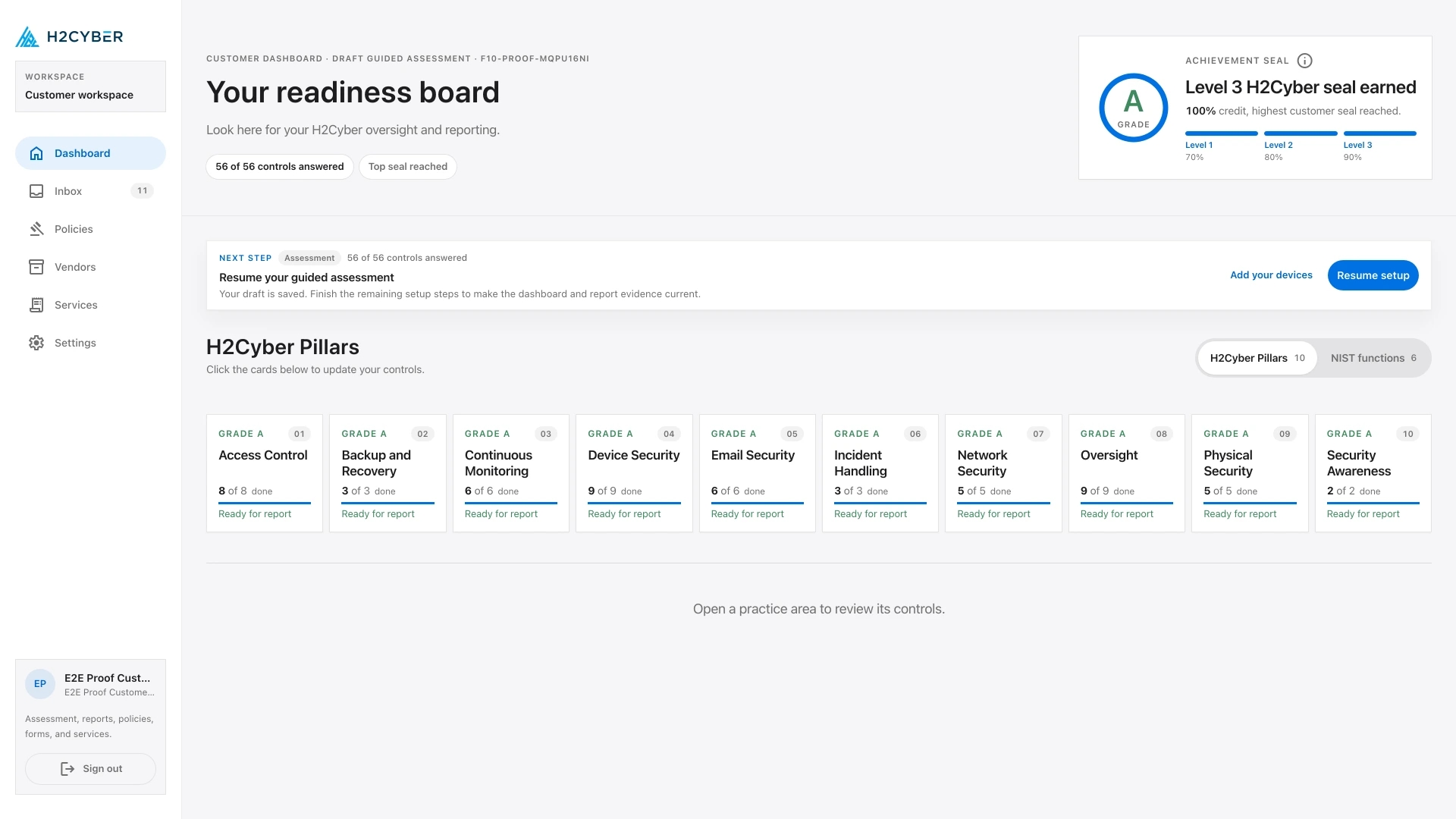Go to Policies in the sidebar
1456x819 pixels.
click(x=90, y=229)
